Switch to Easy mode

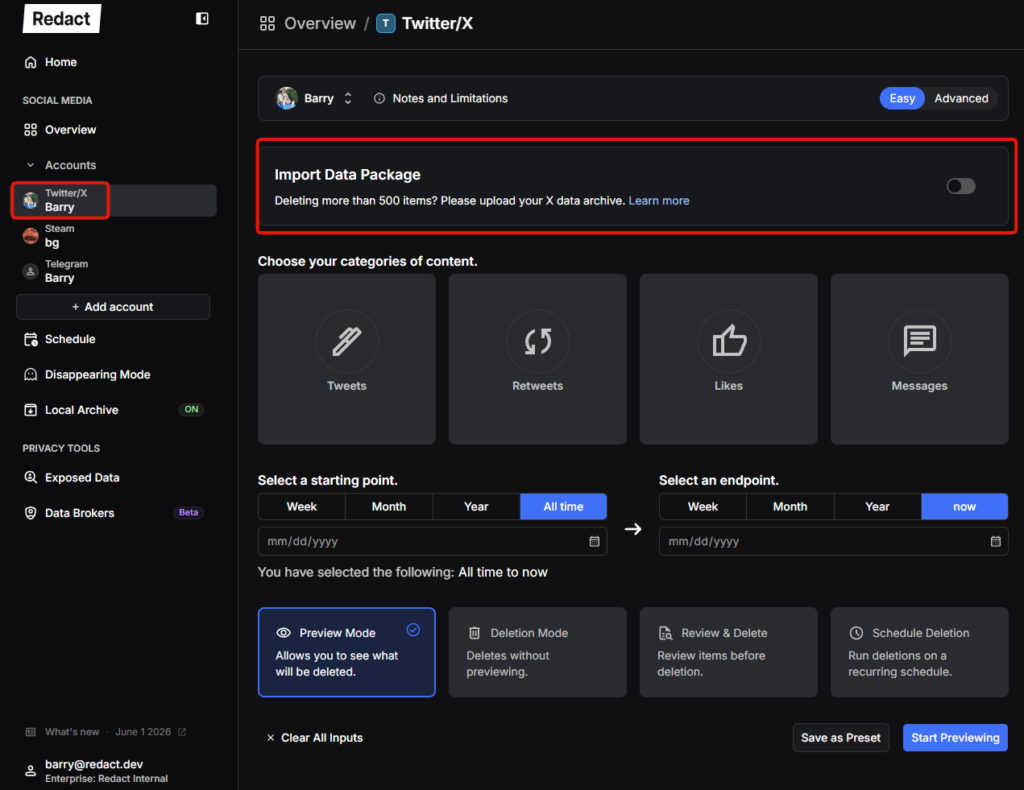coord(901,99)
